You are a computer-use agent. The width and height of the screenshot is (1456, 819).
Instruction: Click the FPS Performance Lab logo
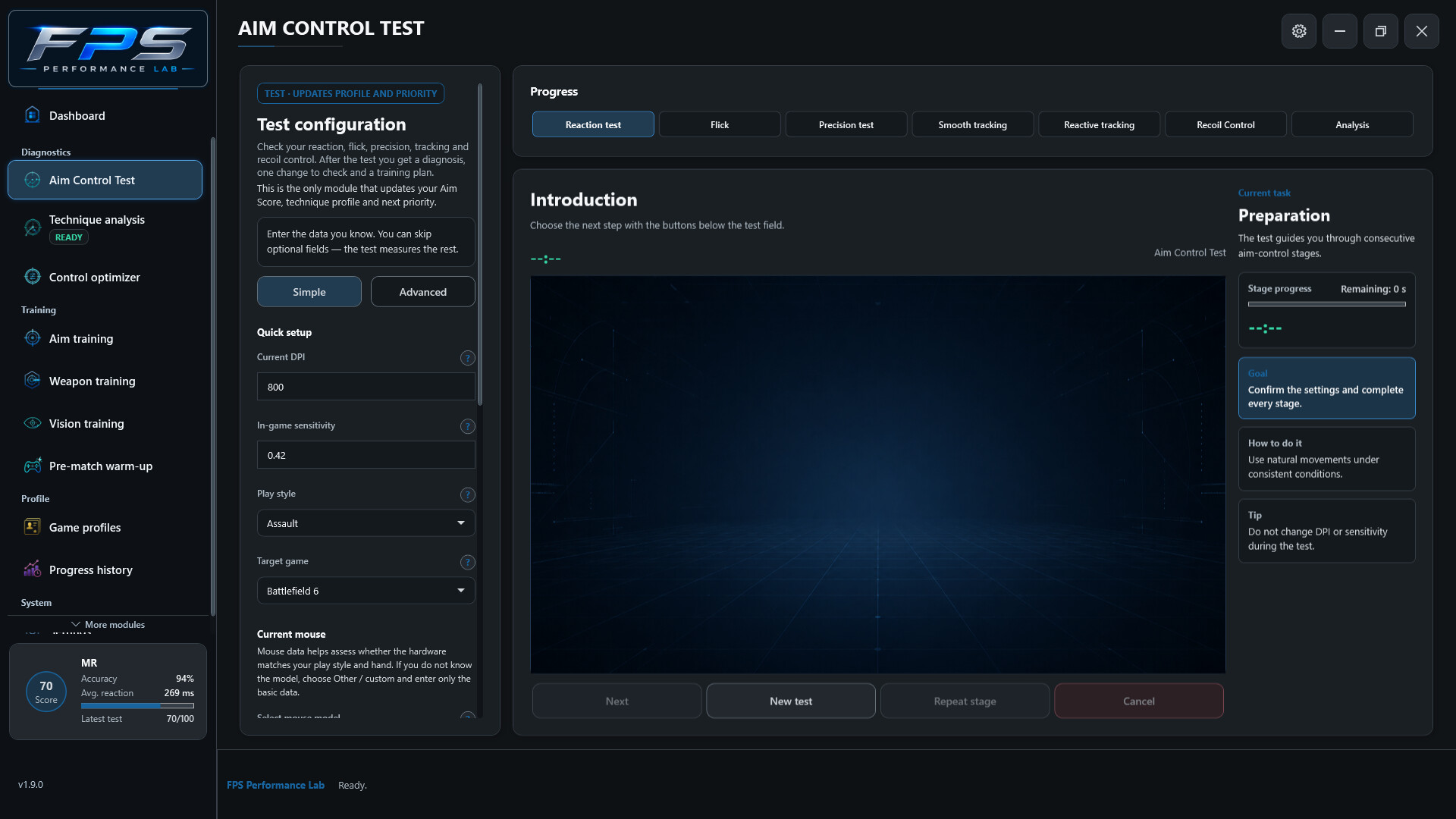[108, 49]
